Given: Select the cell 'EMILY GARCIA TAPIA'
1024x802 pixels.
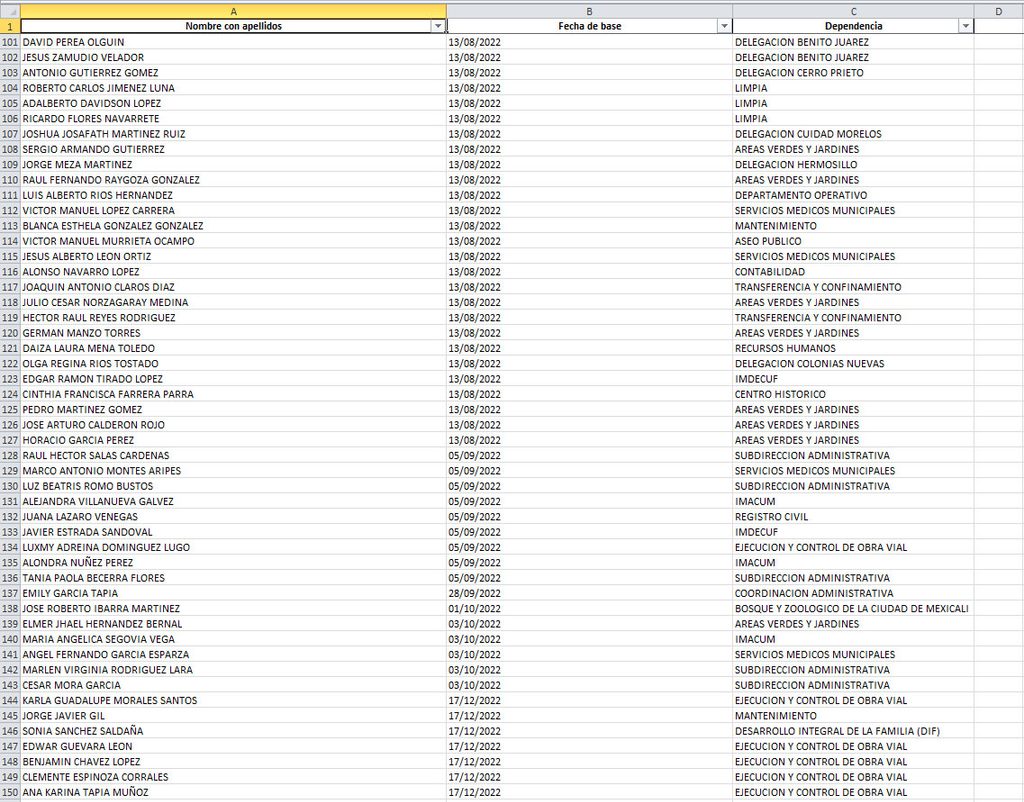Looking at the screenshot, I should [233, 593].
